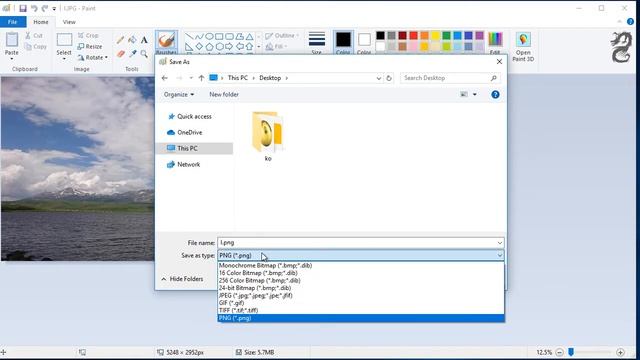Pick the green swatch in the palette
The image size is (640, 360).
tap(447, 36)
